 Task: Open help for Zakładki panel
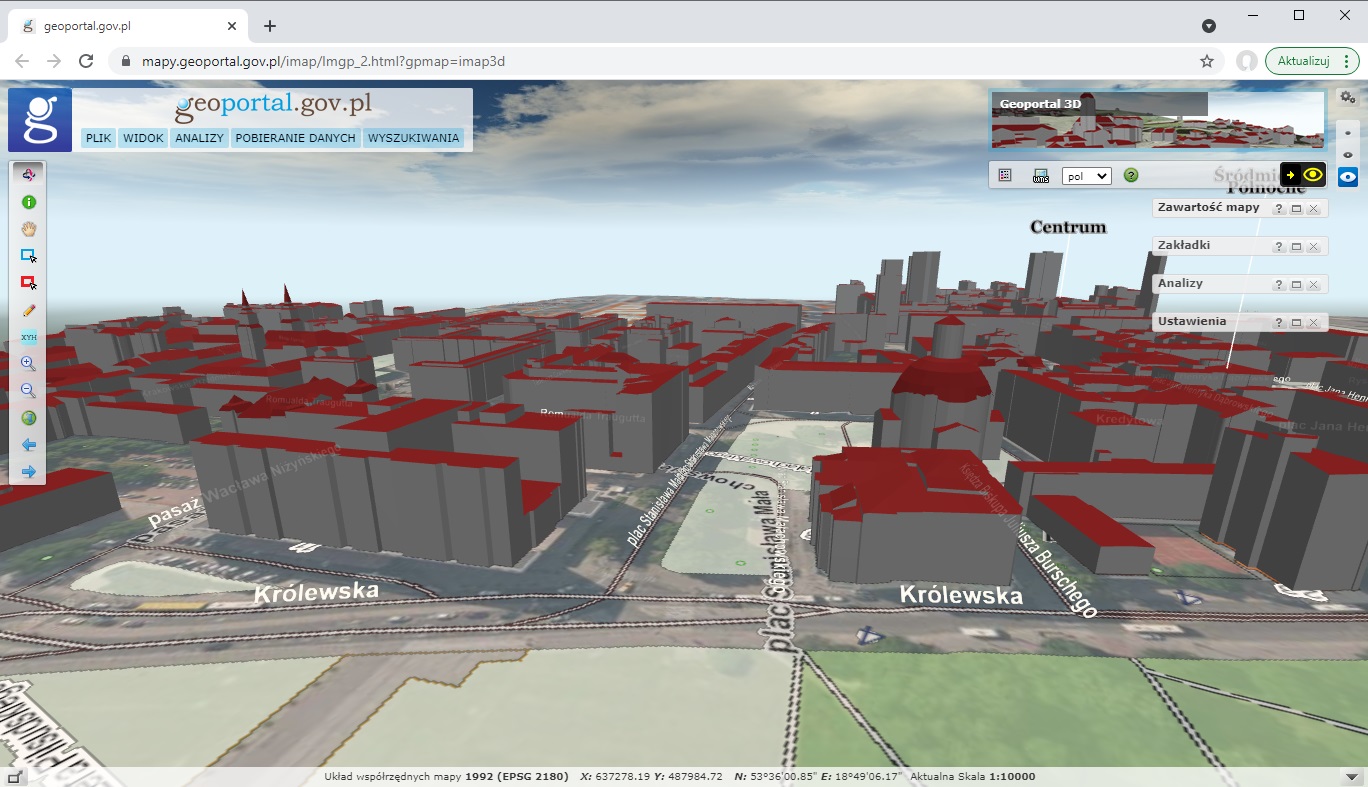[1278, 246]
